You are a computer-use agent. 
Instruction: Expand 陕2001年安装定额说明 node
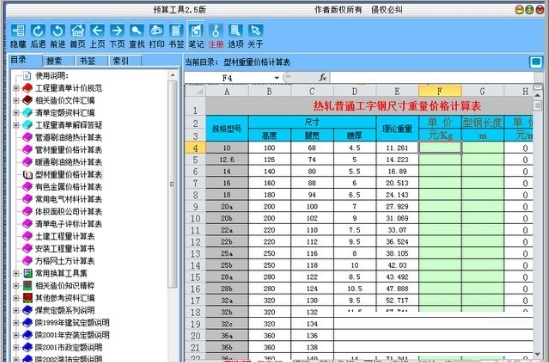pyautogui.click(x=16, y=335)
